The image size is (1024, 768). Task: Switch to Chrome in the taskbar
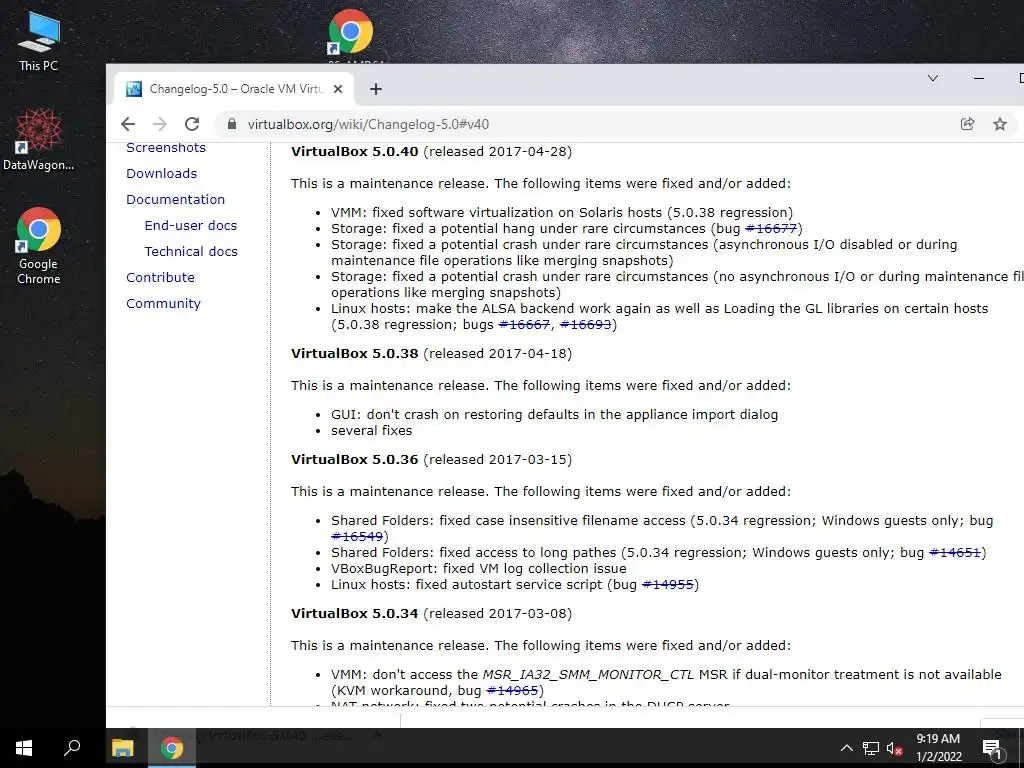click(172, 748)
